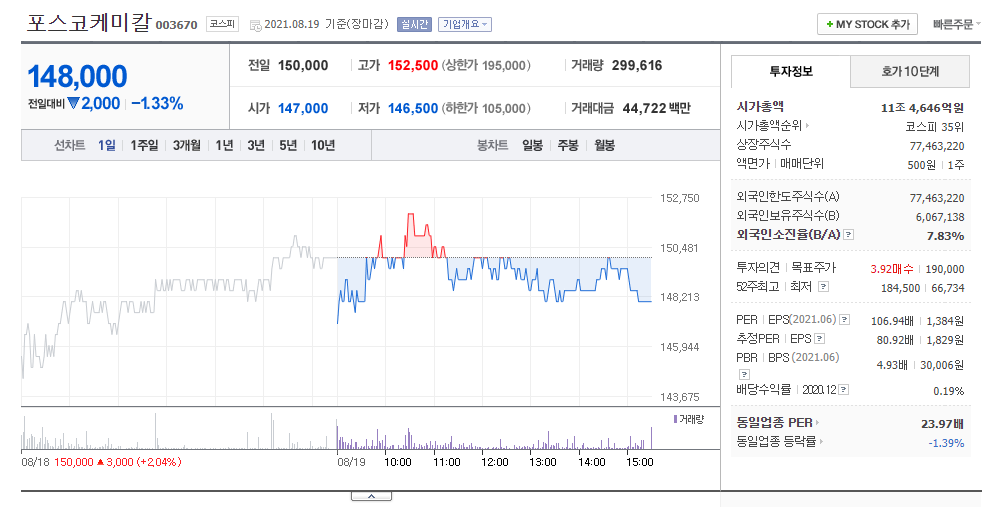Click the 전일 value 150,000
1003x507 pixels.
(303, 65)
